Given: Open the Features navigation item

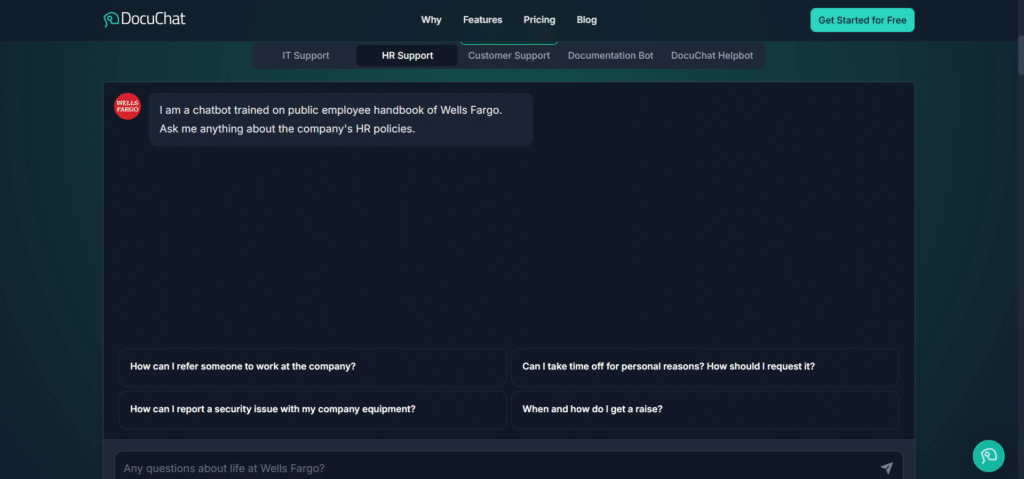Looking at the screenshot, I should click(x=482, y=20).
